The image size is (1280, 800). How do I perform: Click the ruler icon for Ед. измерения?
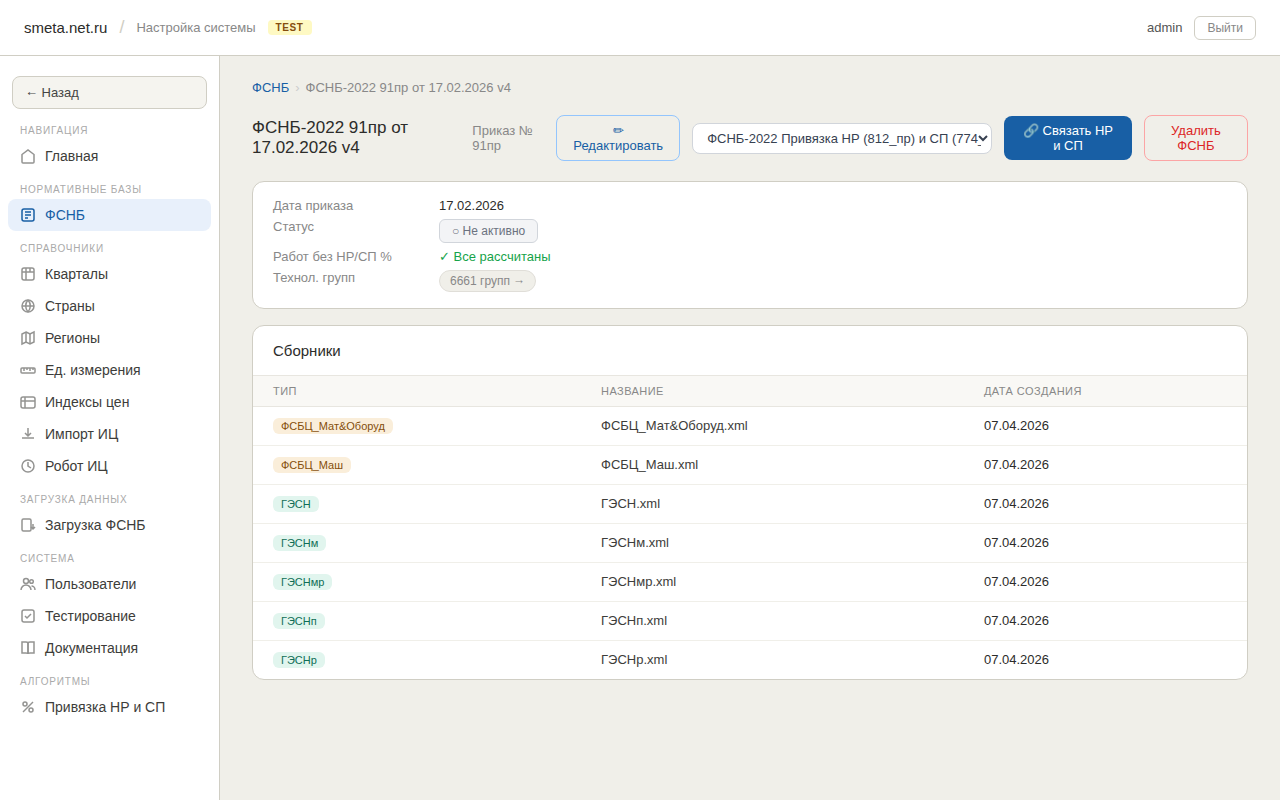(28, 370)
